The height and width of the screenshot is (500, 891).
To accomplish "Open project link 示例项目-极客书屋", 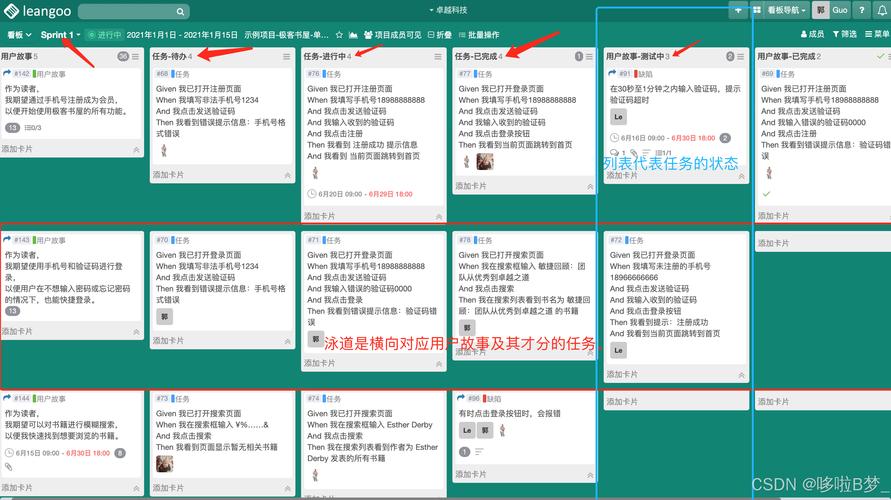I will pos(286,35).
